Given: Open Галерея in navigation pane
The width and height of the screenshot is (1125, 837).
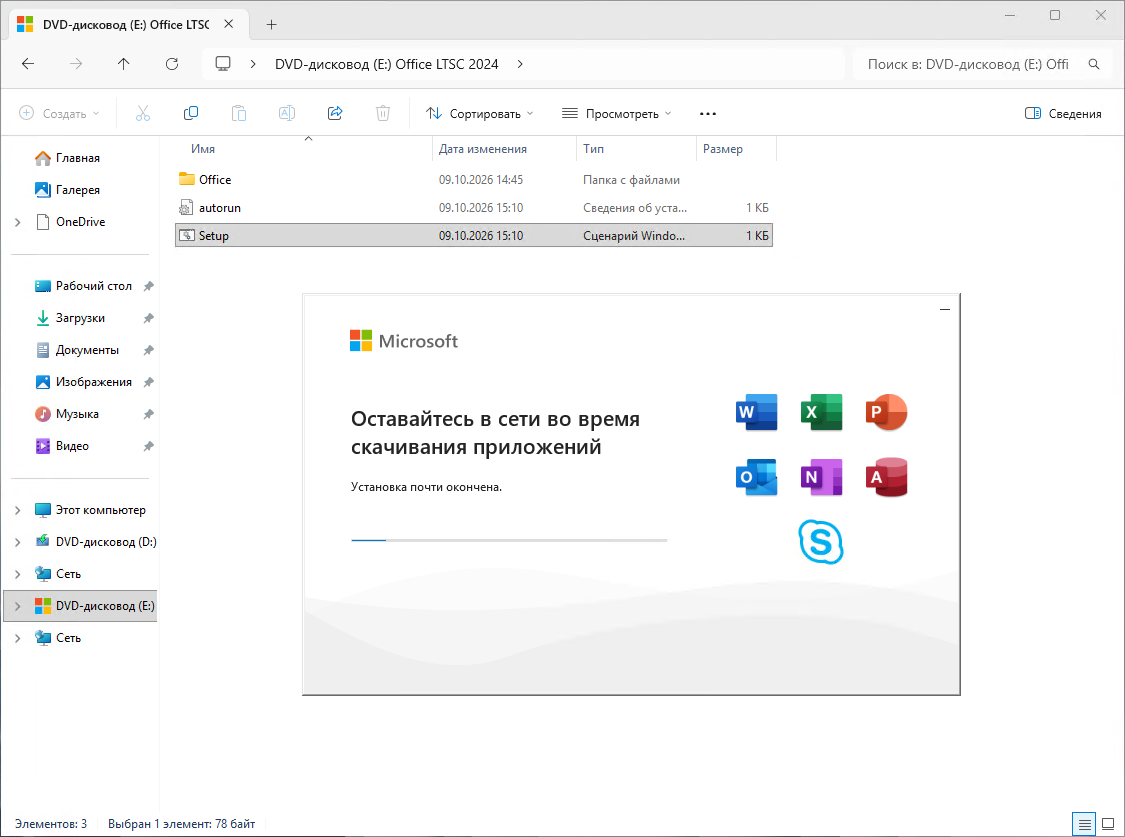Looking at the screenshot, I should 77,190.
